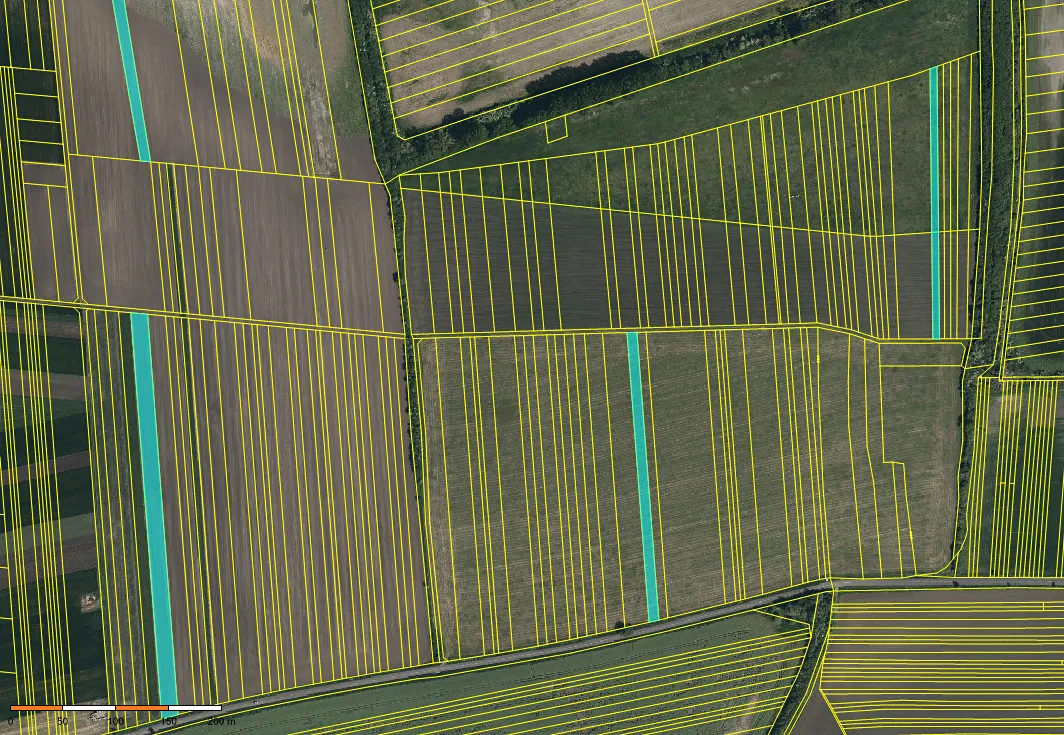Screen dimensions: 1064x735
Task: Click the small square parcel beside the tree line
Action: click(556, 130)
